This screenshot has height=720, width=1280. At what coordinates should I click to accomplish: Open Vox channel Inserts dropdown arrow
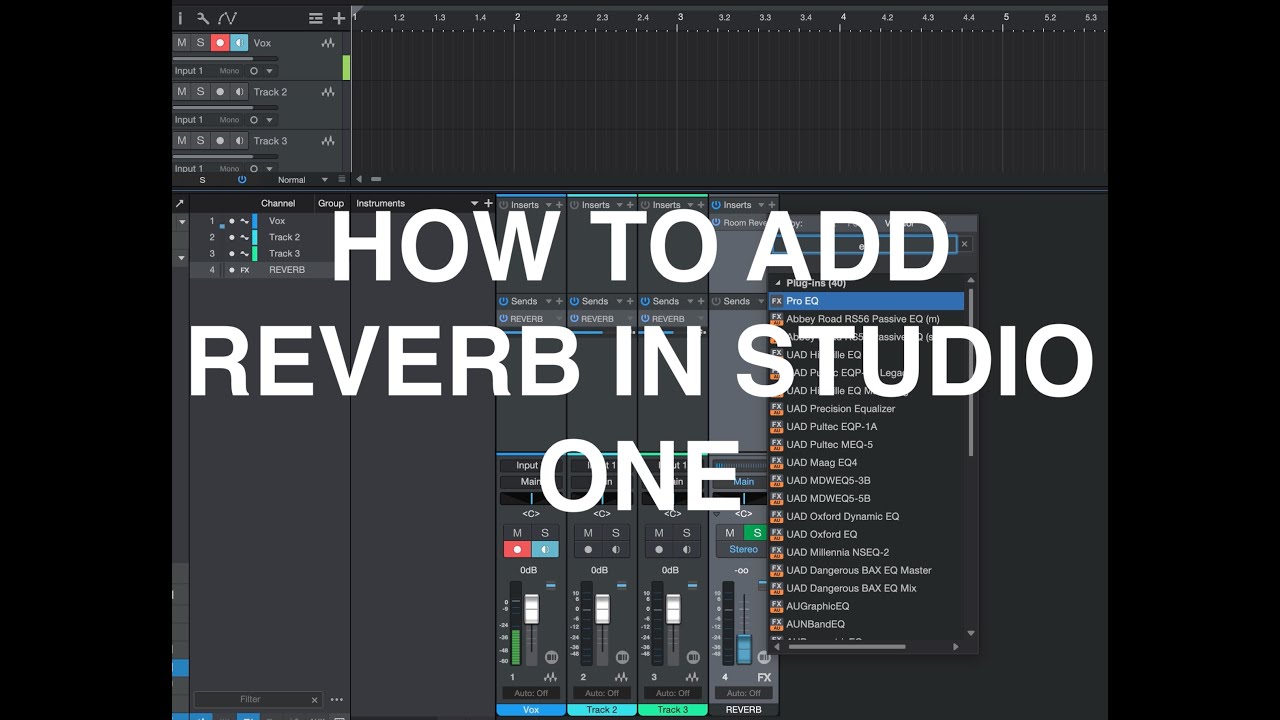point(547,205)
